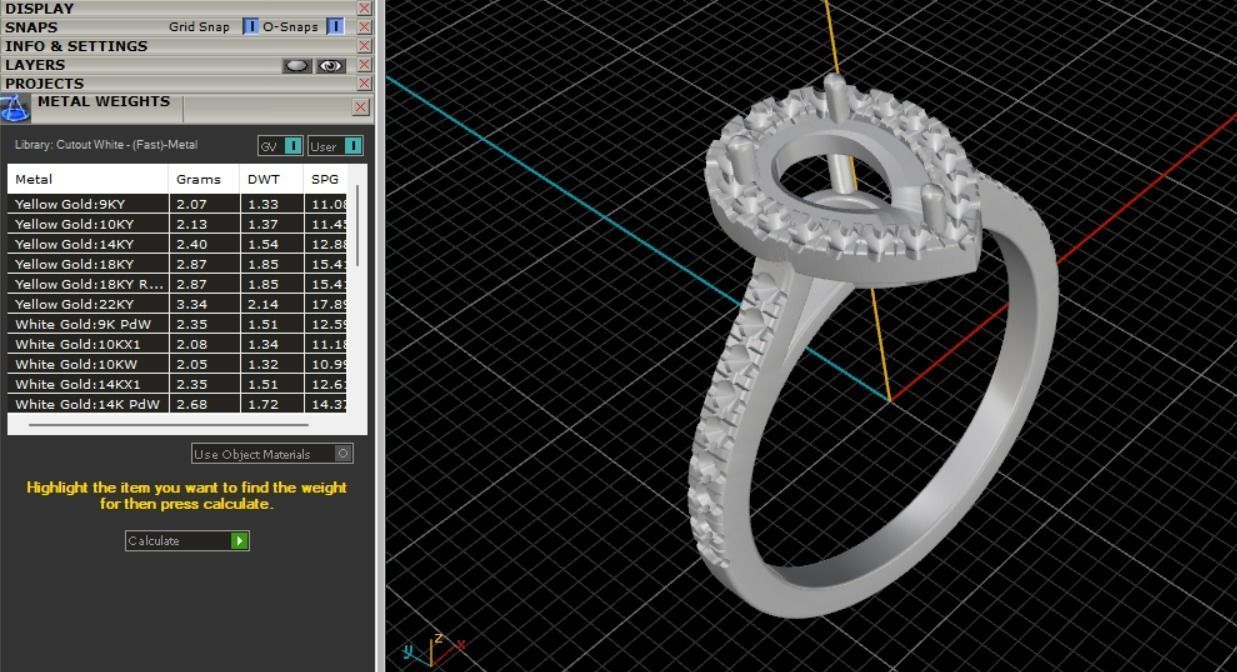
Task: Close the SNAPS panel
Action: pos(365,27)
